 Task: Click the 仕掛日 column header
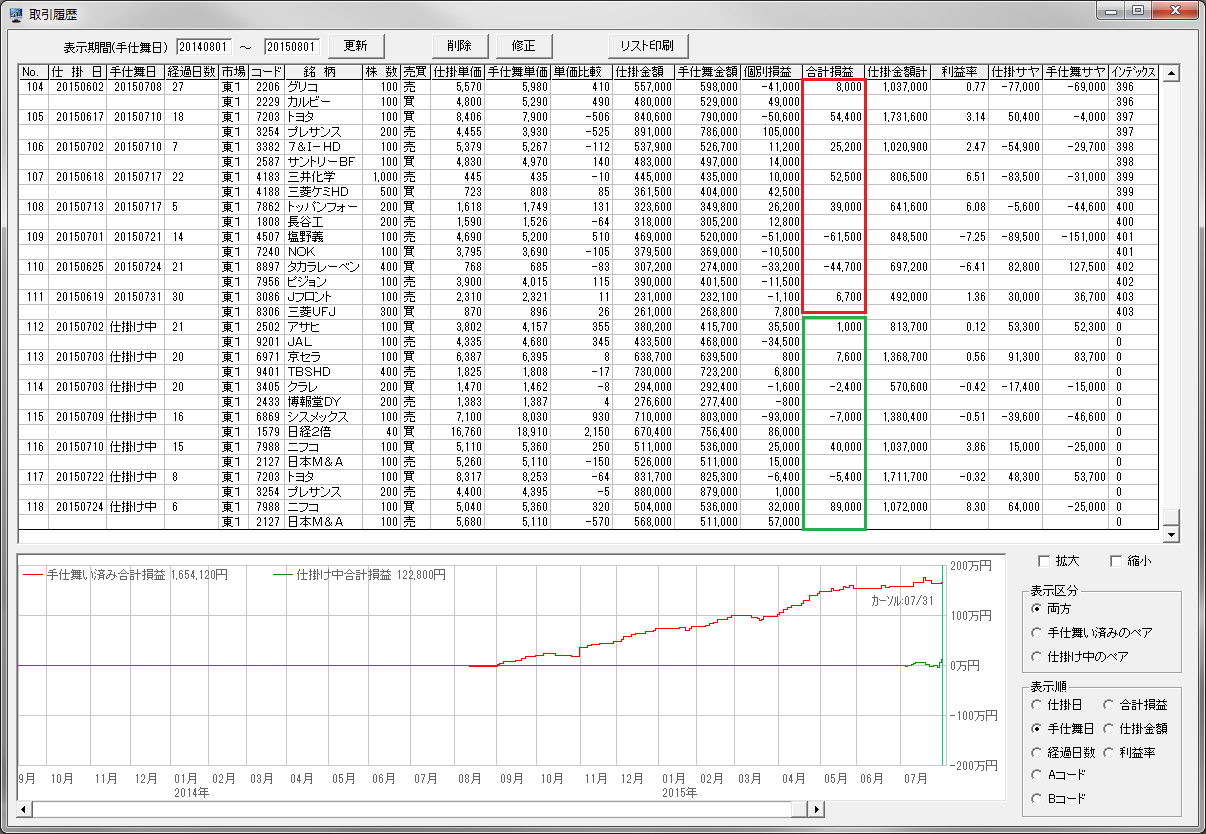tap(76, 72)
